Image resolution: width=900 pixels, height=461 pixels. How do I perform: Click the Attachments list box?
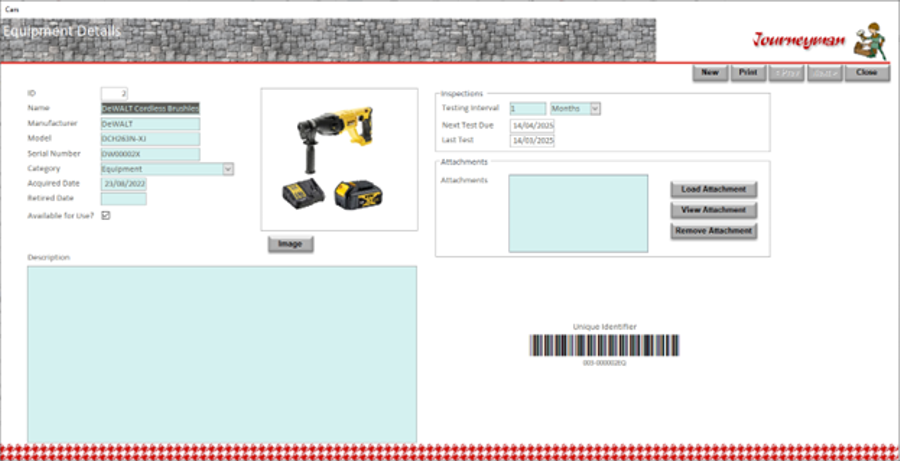click(x=578, y=214)
